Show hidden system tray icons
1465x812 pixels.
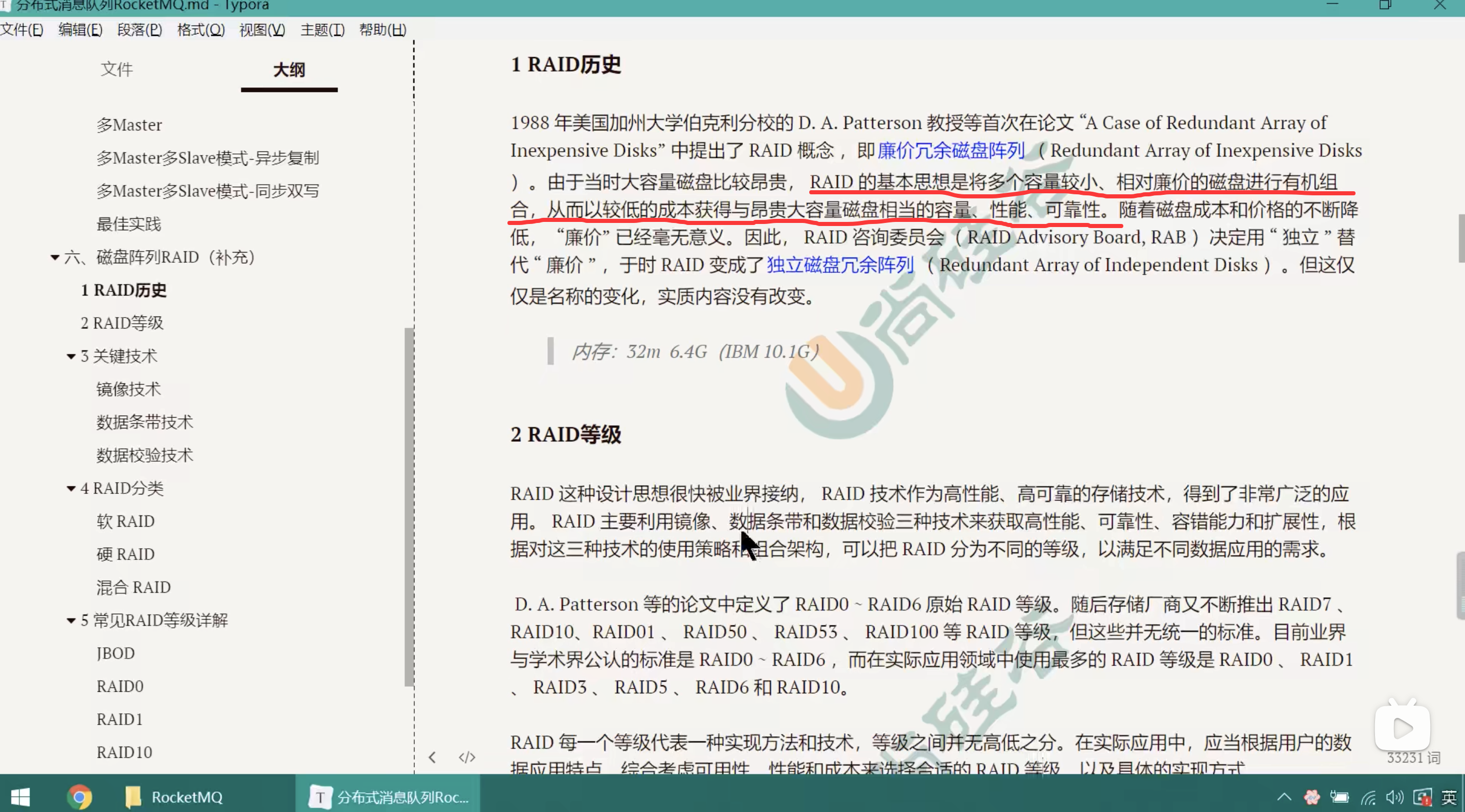pyautogui.click(x=1284, y=797)
